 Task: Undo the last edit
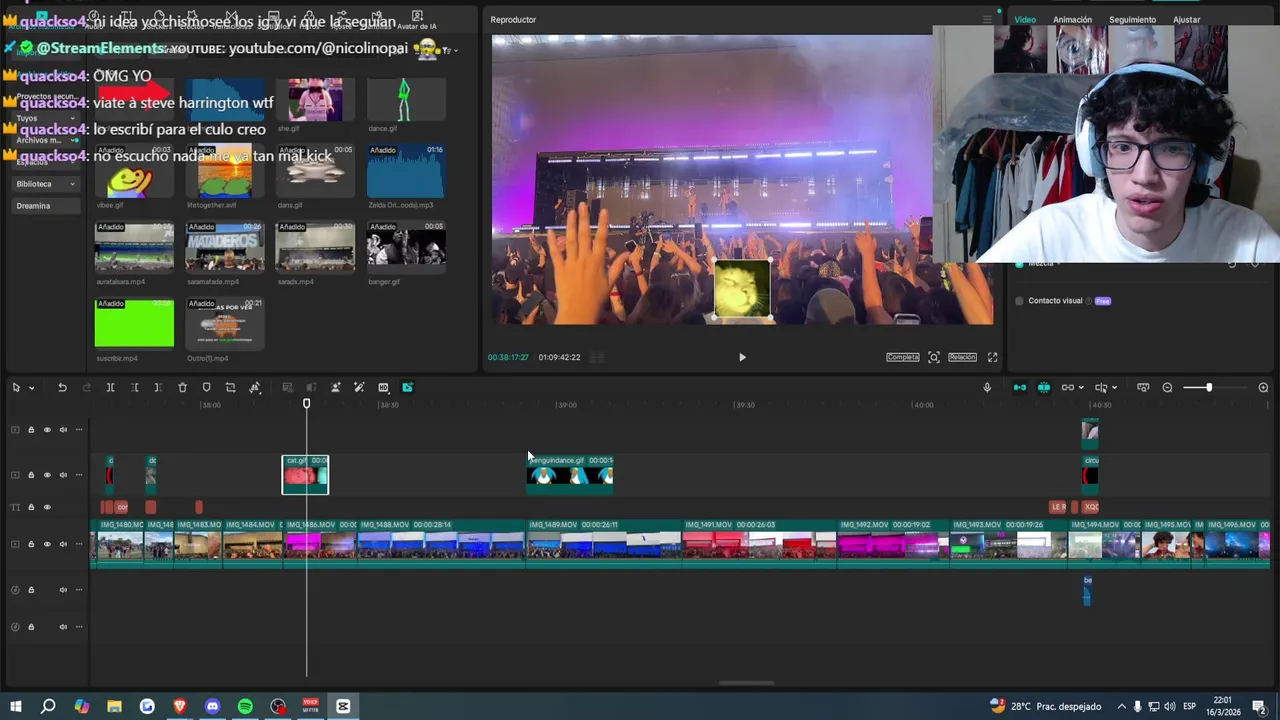pos(62,388)
